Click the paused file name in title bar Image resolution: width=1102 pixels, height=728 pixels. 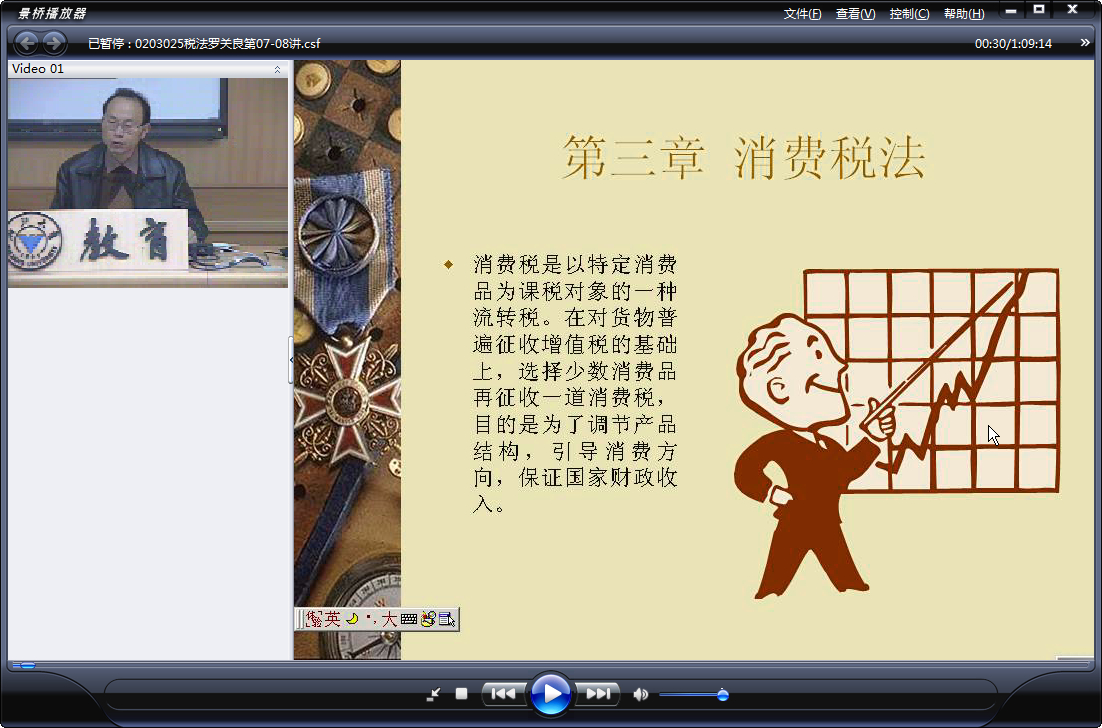tap(204, 44)
